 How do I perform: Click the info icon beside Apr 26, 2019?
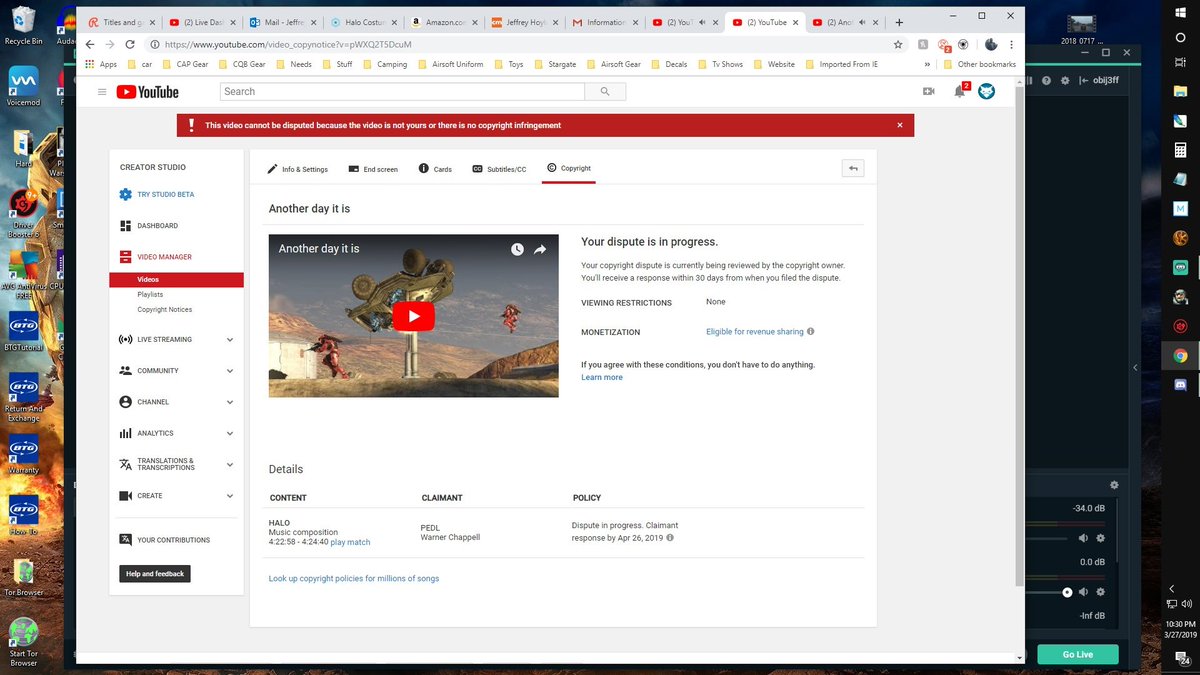point(670,537)
